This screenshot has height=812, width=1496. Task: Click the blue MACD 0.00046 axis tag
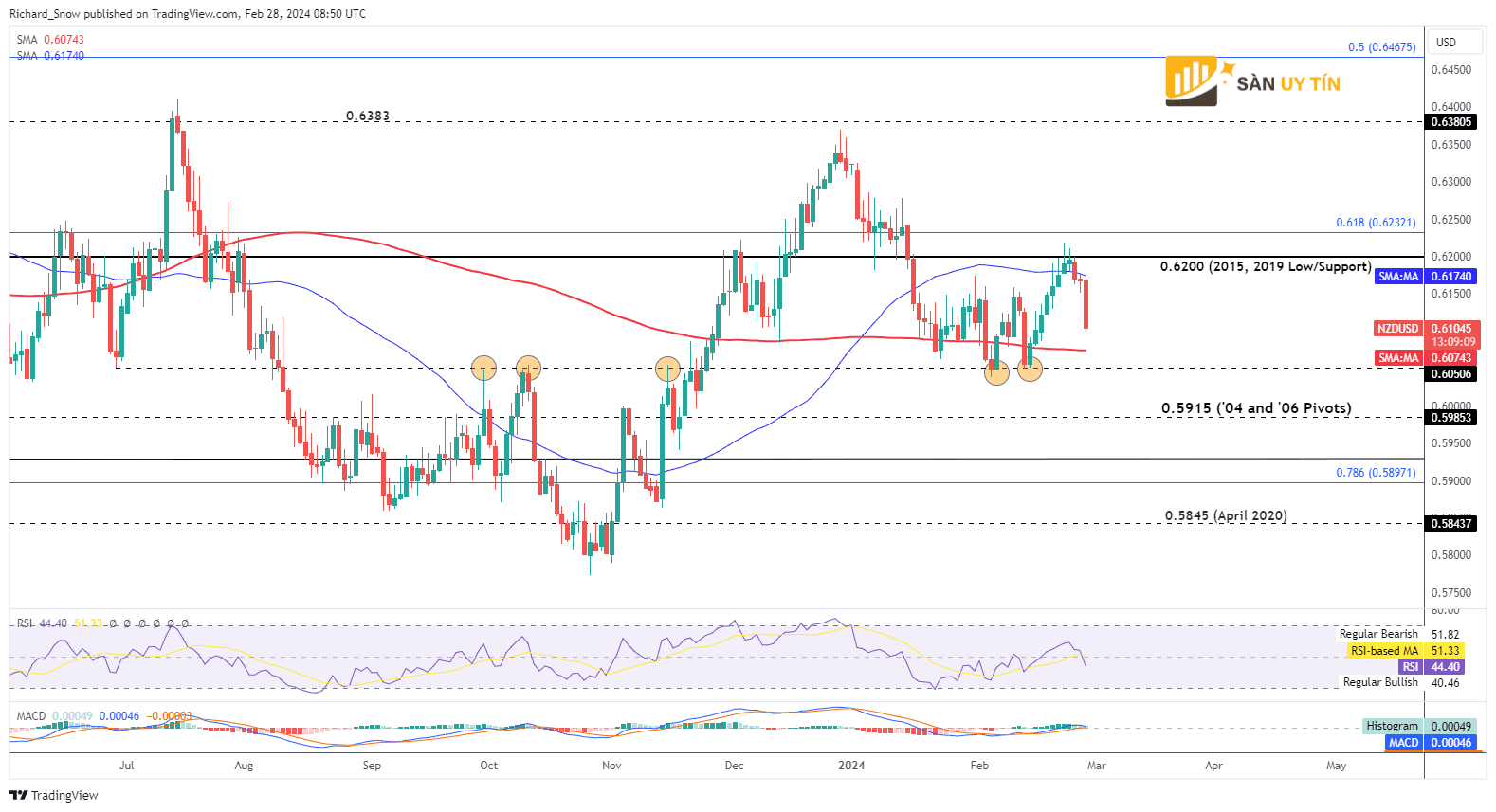(1431, 742)
